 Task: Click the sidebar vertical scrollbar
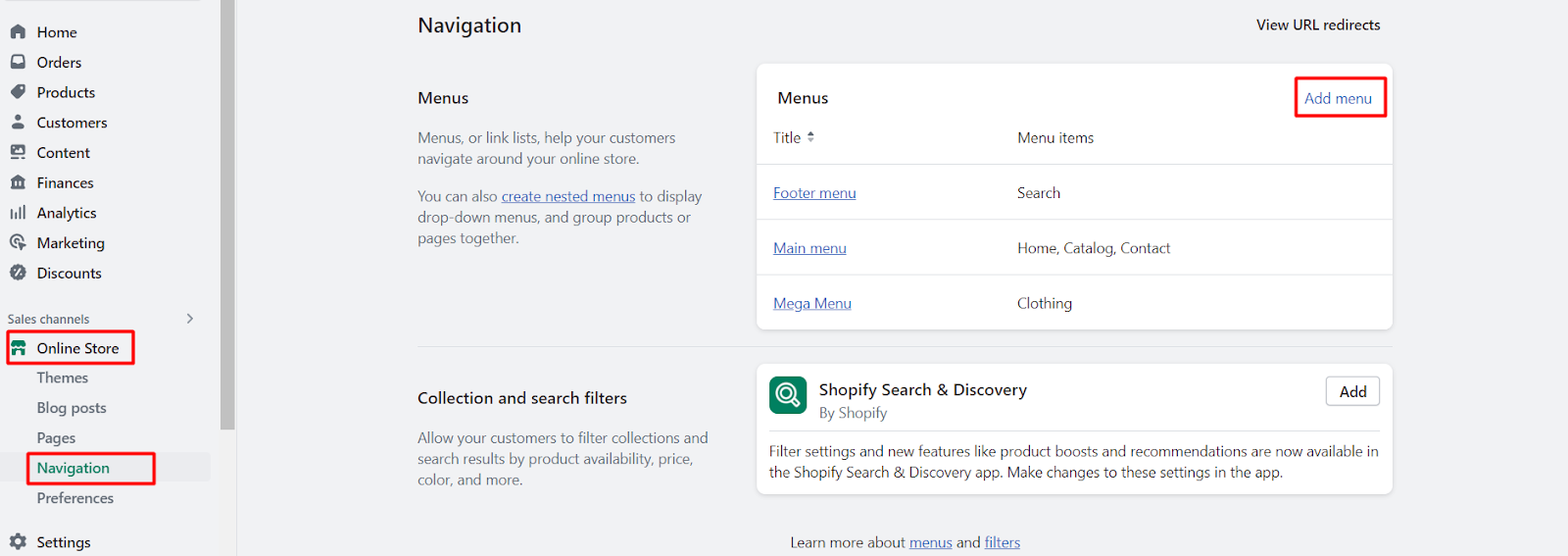click(227, 216)
